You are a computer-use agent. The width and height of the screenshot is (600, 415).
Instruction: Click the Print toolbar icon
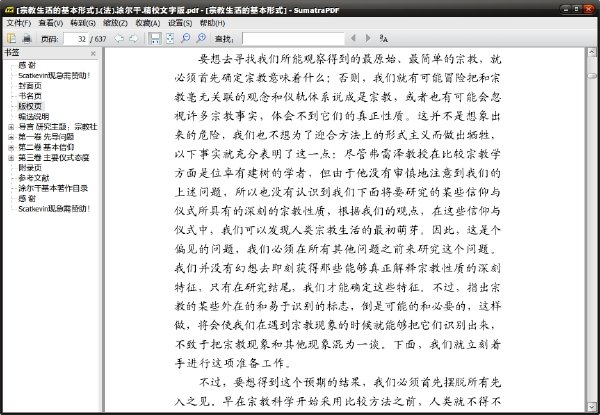(27, 38)
